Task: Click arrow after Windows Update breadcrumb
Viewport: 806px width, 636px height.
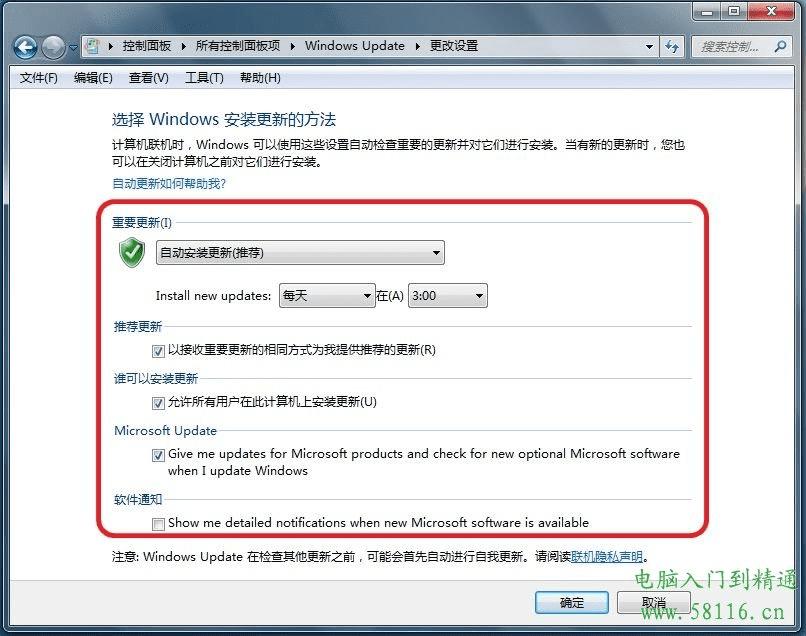Action: 418,46
